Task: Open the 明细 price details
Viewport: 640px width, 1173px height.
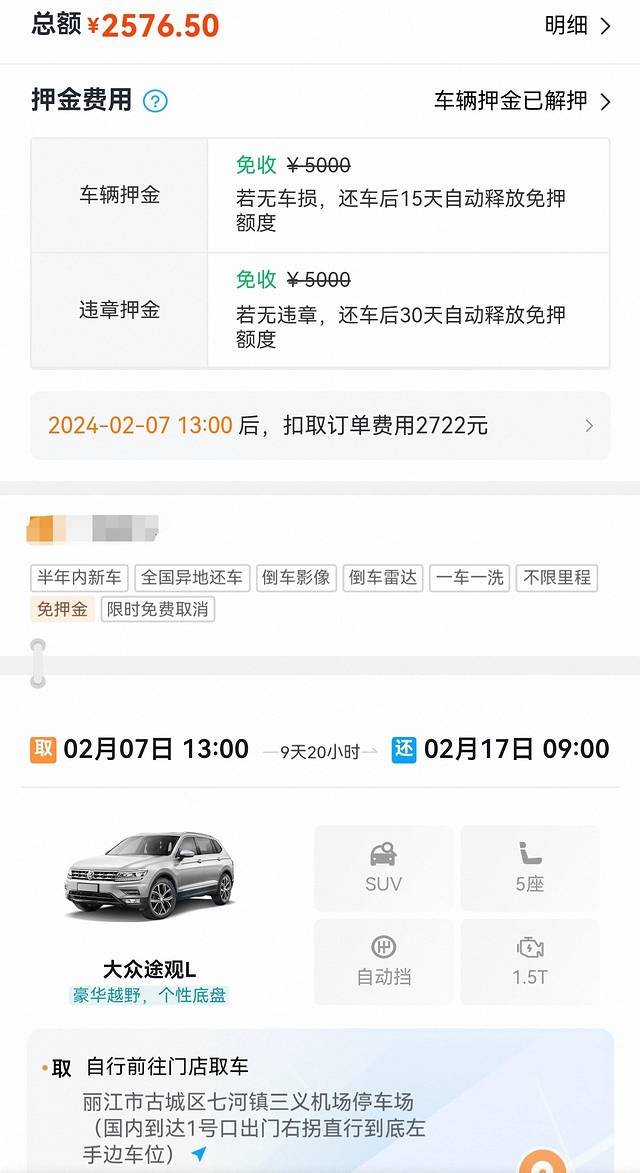Action: click(x=577, y=26)
